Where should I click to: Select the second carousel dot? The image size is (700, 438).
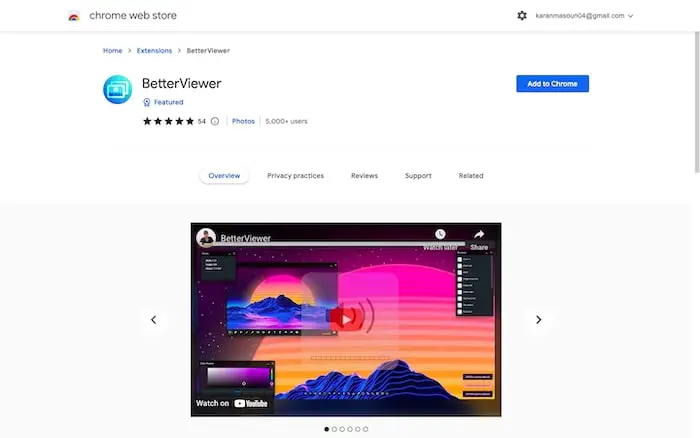(334, 429)
